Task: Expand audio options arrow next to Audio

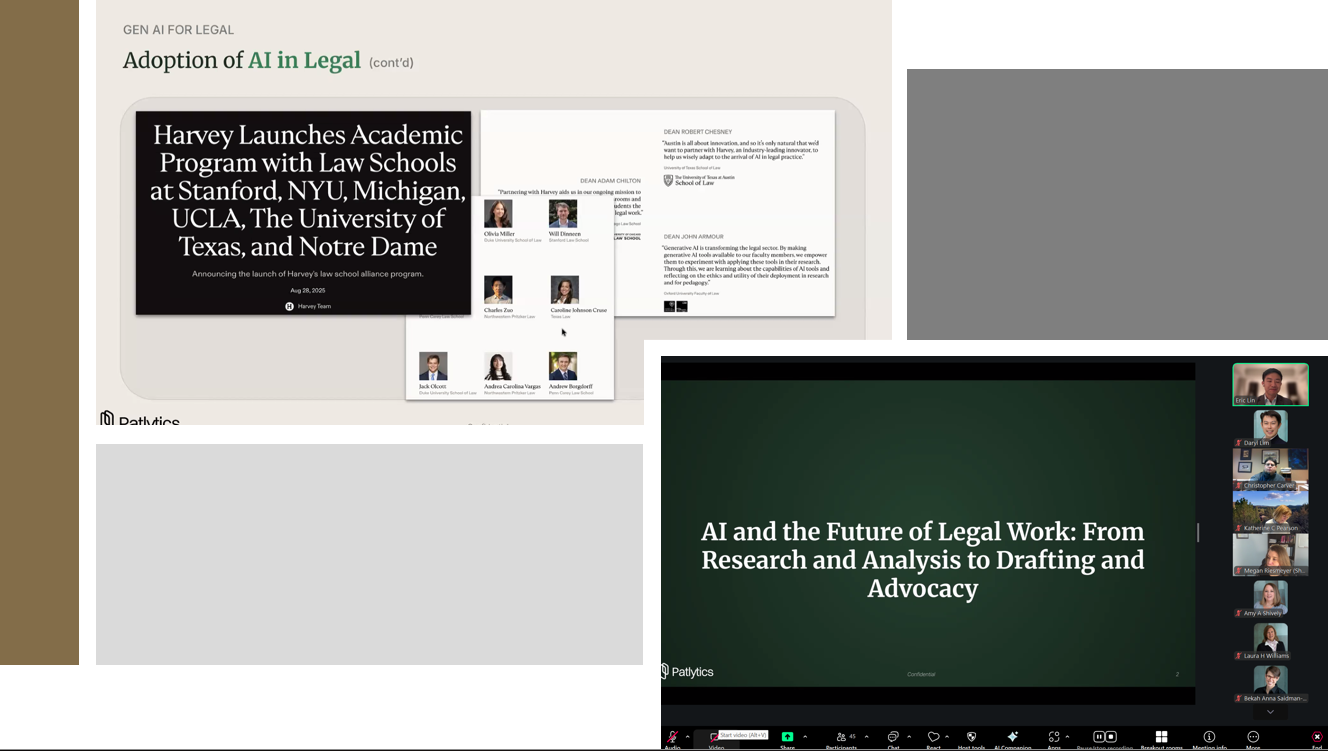Action: (x=687, y=737)
